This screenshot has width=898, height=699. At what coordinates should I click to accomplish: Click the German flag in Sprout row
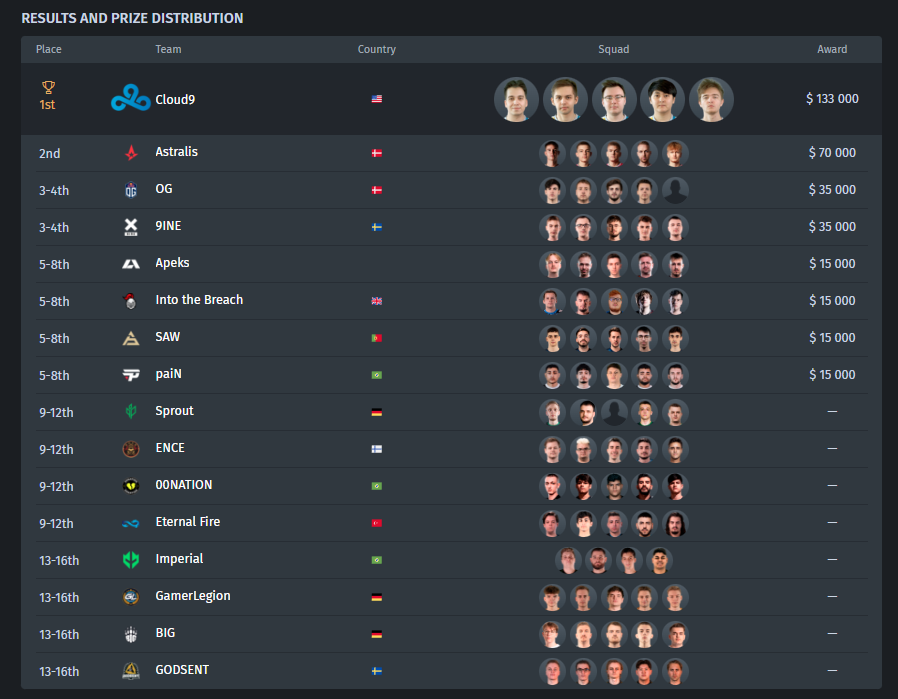377,412
